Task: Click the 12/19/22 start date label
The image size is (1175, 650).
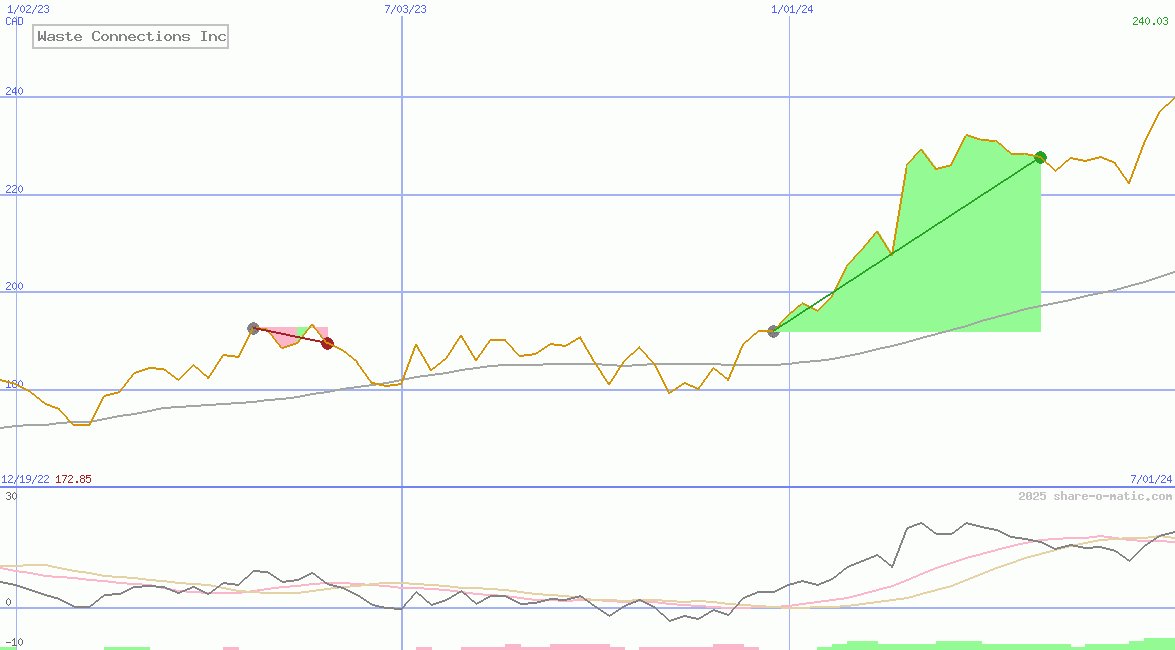Action: pyautogui.click(x=25, y=479)
